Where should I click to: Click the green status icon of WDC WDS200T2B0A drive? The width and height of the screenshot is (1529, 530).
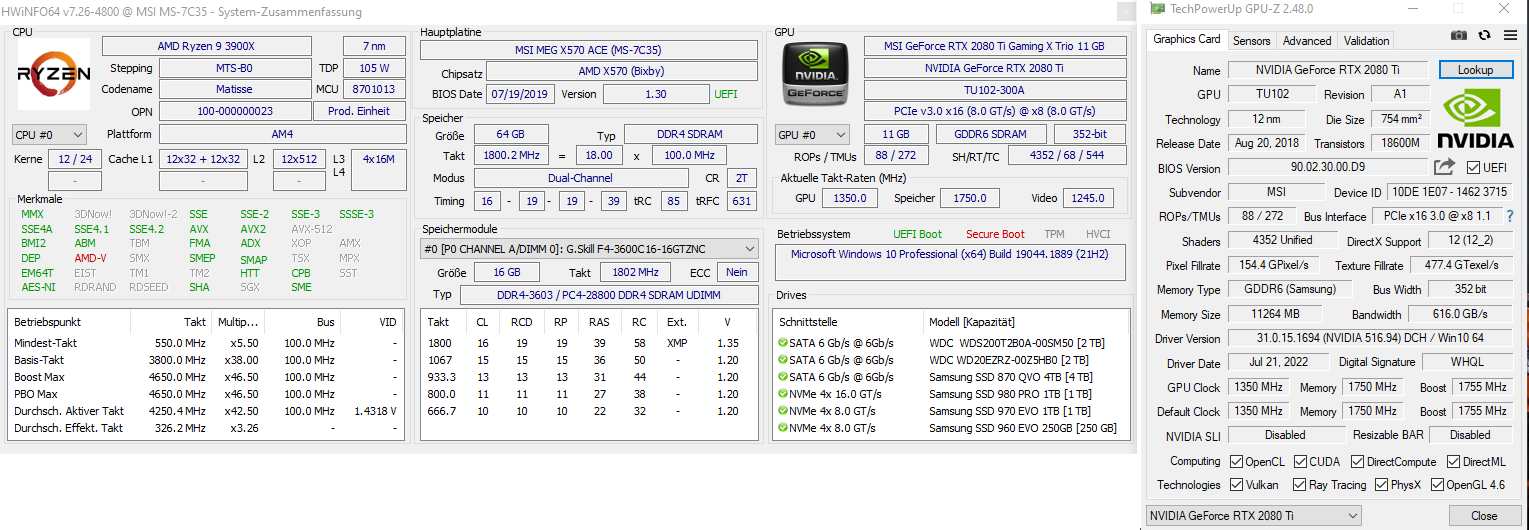[782, 342]
